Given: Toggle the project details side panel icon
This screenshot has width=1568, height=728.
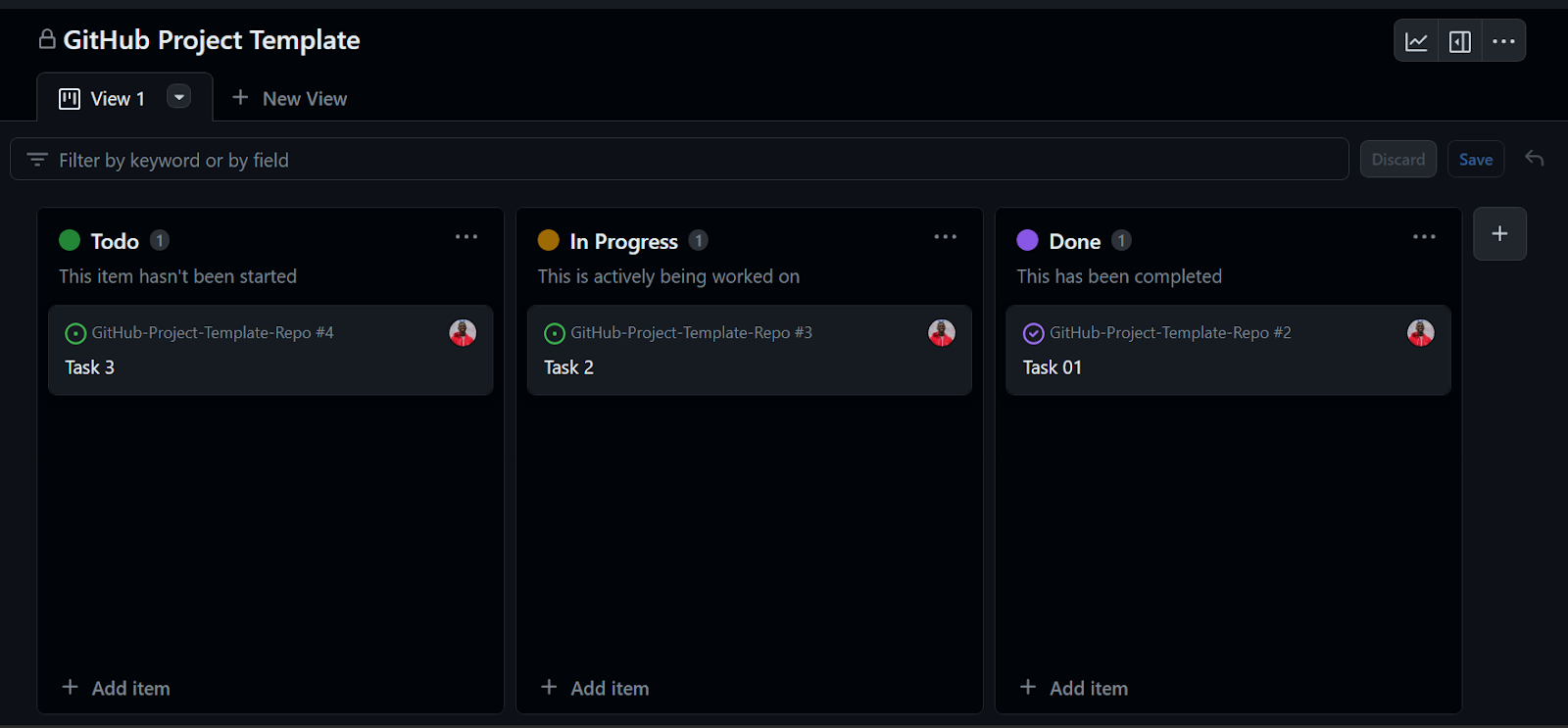Looking at the screenshot, I should [1459, 41].
